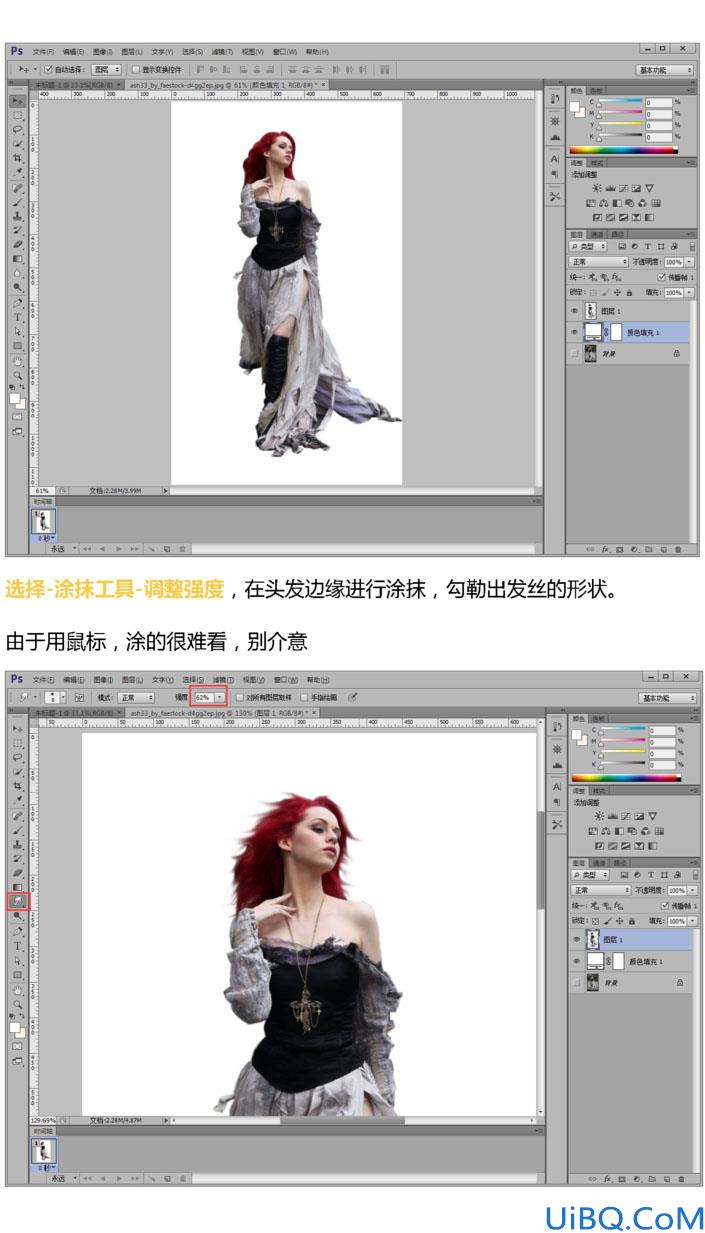Open 图像(I) menu in upper screenshot
The width and height of the screenshot is (705, 1233).
click(x=102, y=51)
